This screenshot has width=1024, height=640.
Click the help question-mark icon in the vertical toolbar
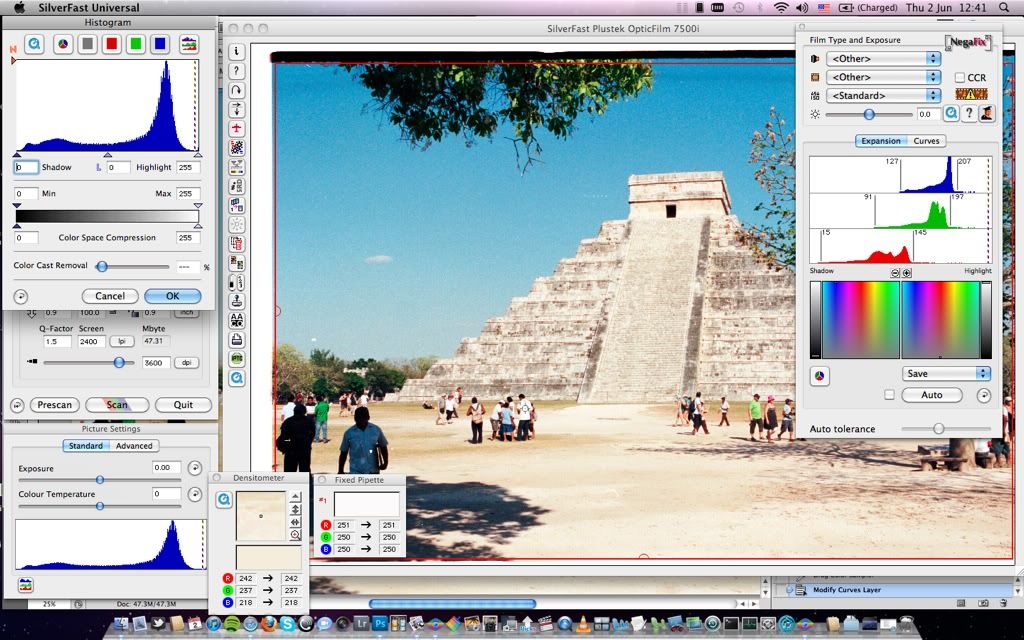pyautogui.click(x=234, y=70)
